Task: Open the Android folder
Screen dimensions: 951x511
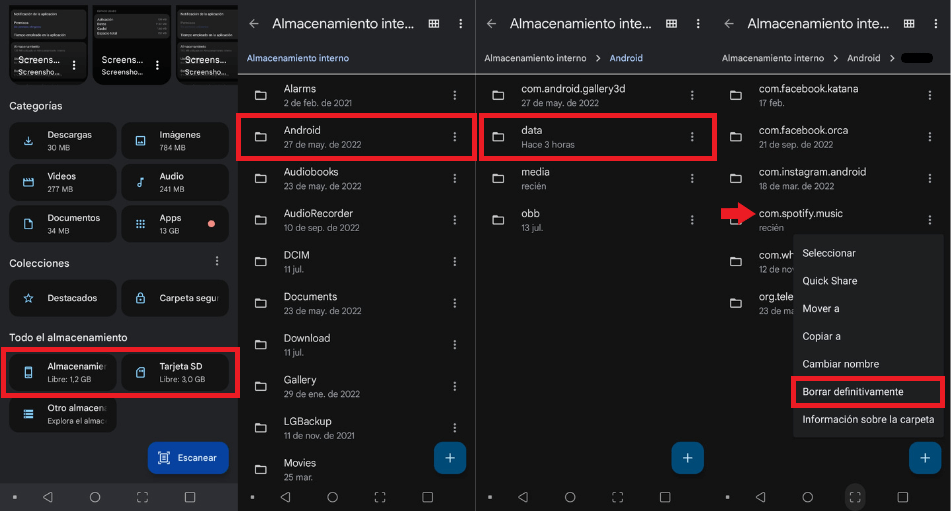Action: click(356, 137)
